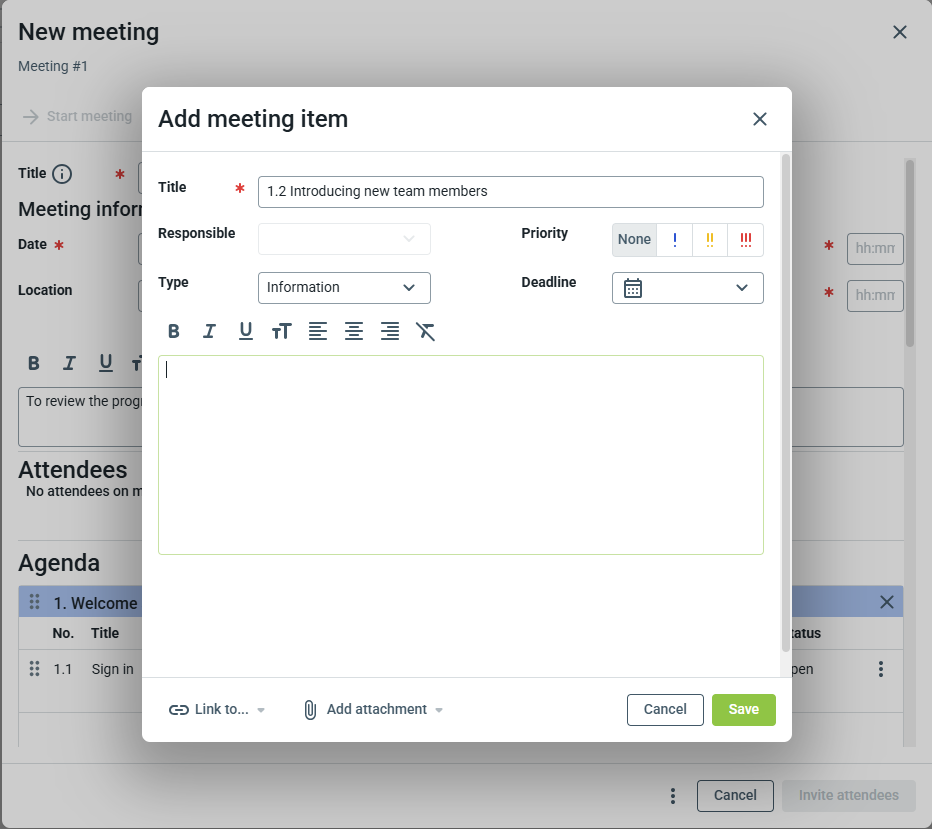Save the new meeting item

click(743, 710)
